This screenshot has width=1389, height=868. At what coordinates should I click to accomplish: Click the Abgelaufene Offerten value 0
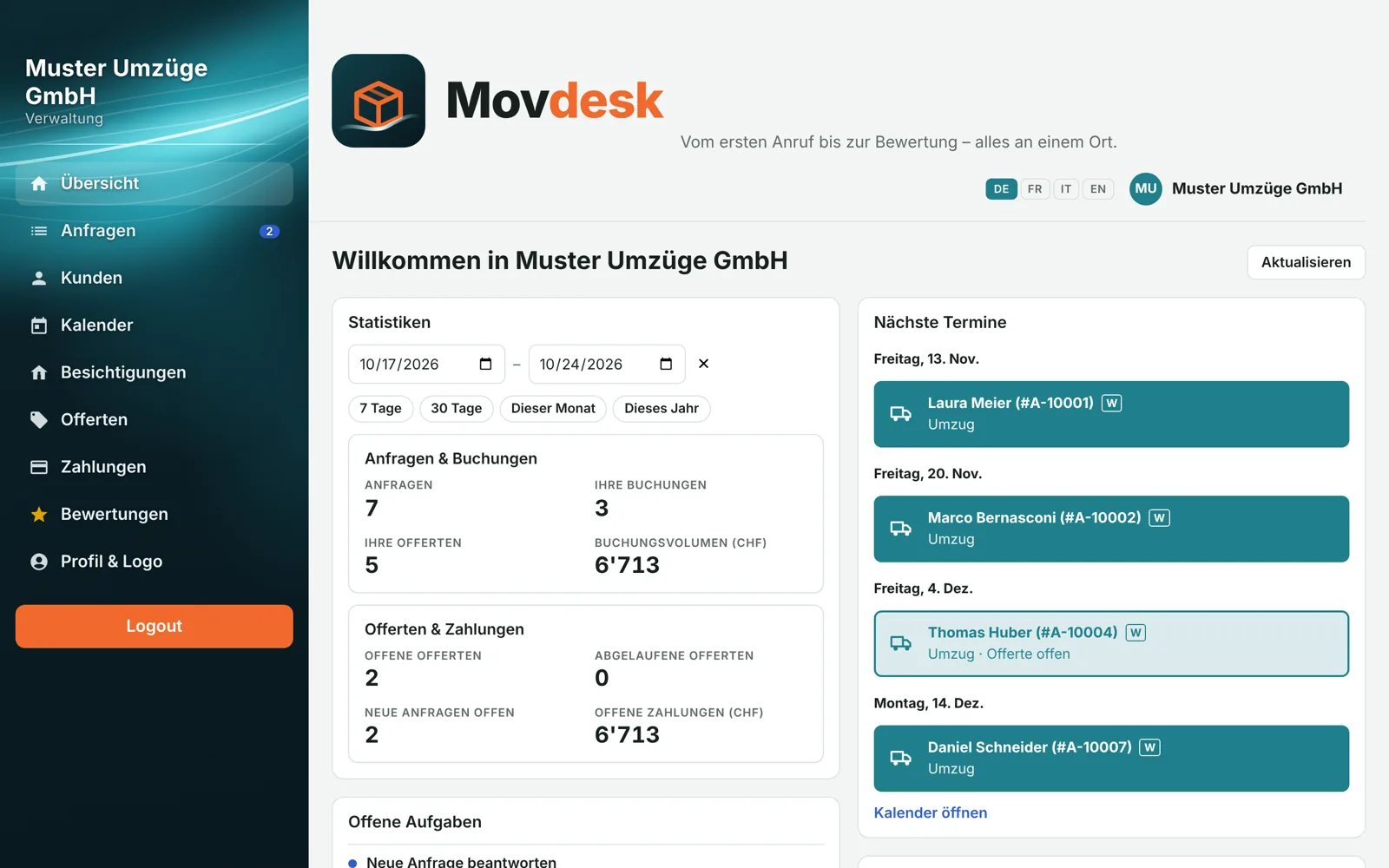[602, 678]
